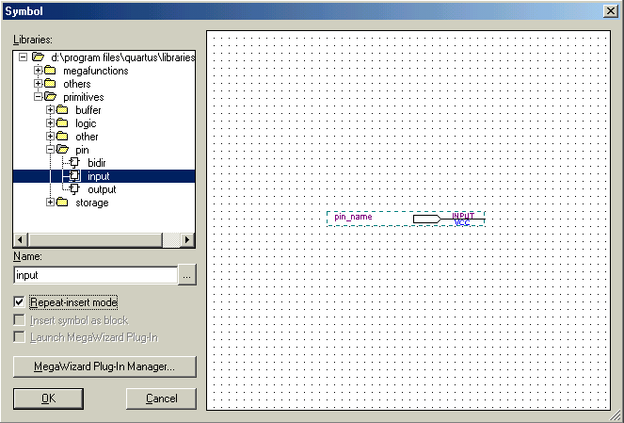
Task: Click the others folder icon
Action: point(50,84)
